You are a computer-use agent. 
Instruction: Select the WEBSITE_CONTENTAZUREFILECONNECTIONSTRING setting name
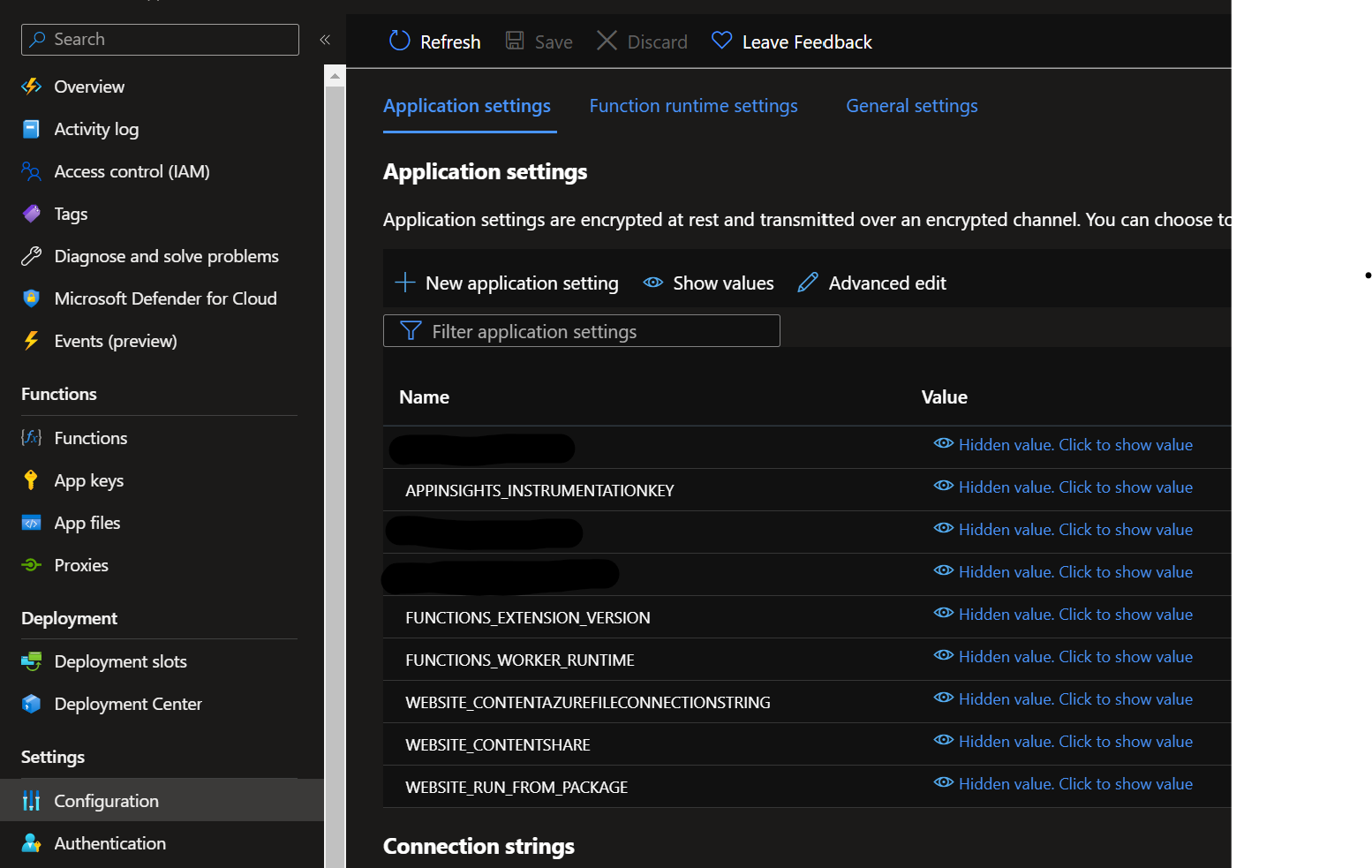point(588,702)
